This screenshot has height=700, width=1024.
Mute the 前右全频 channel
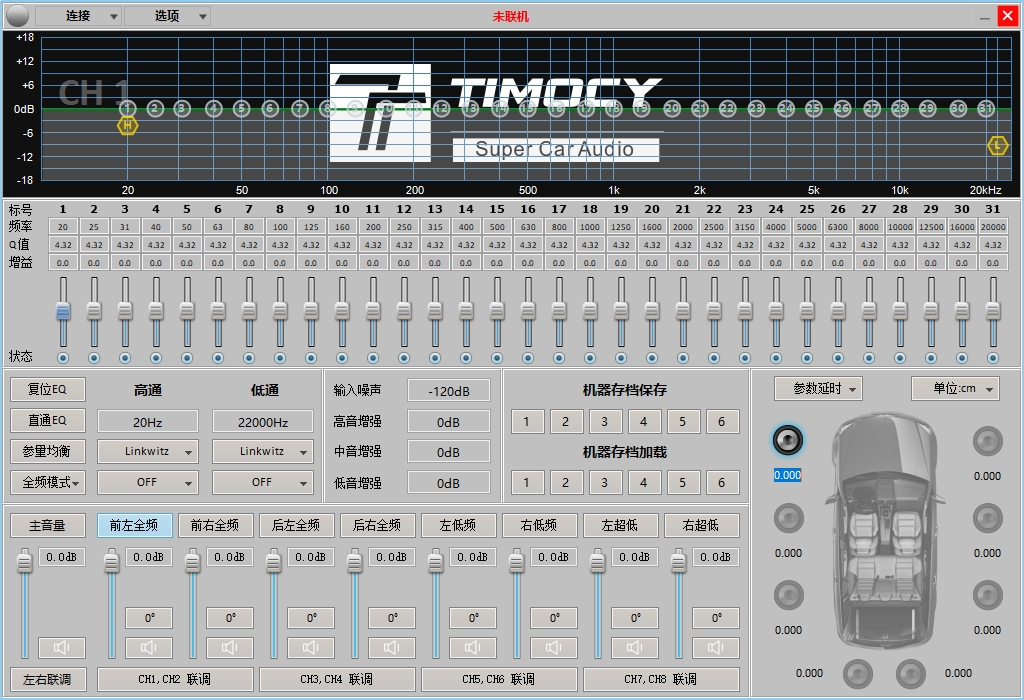[230, 647]
